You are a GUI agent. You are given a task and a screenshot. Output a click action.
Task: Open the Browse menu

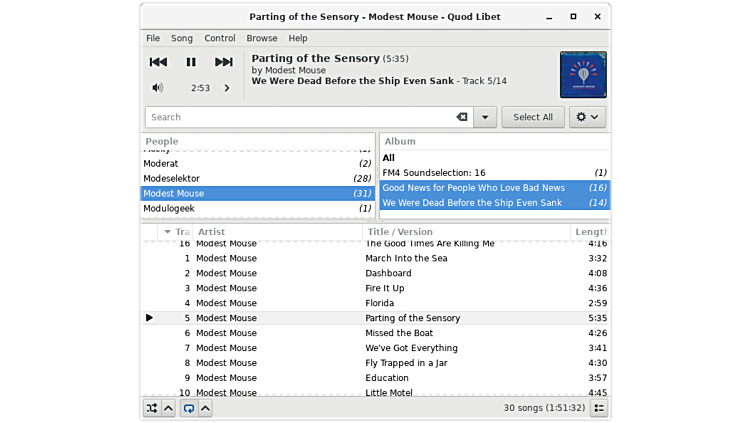[x=262, y=38]
